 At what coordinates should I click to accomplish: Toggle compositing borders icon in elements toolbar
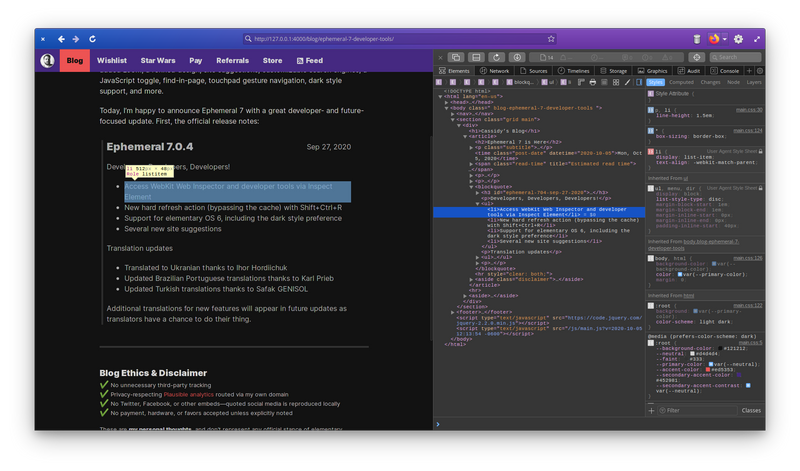(x=604, y=82)
